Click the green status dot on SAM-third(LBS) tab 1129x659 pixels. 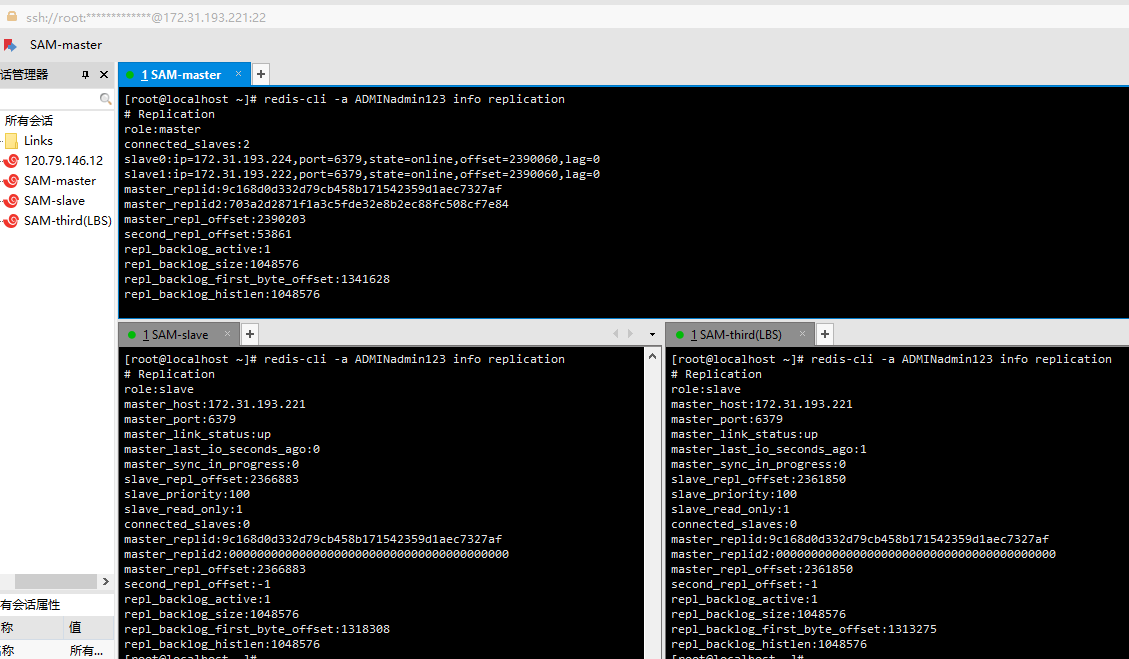tap(680, 335)
